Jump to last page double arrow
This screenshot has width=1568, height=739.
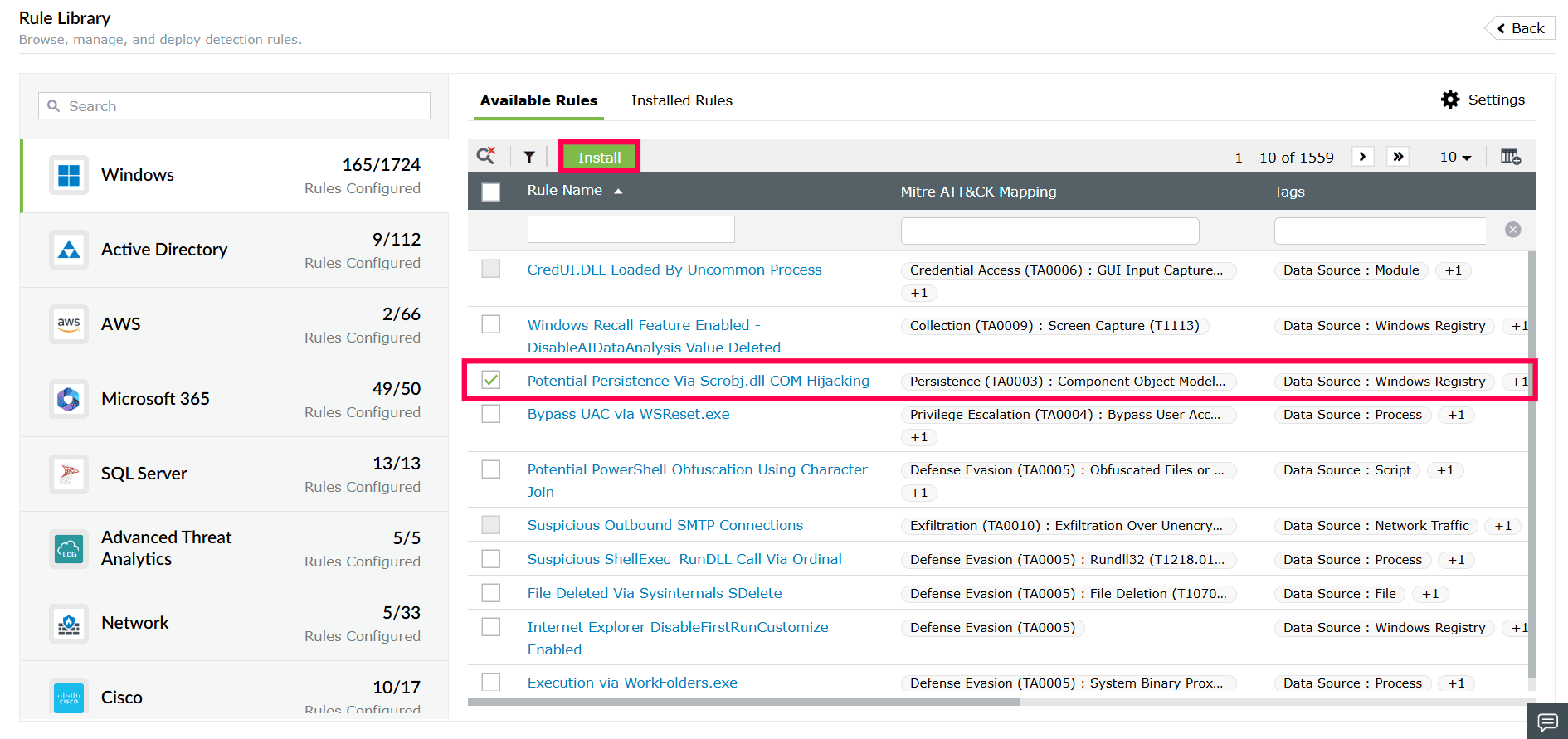1398,157
